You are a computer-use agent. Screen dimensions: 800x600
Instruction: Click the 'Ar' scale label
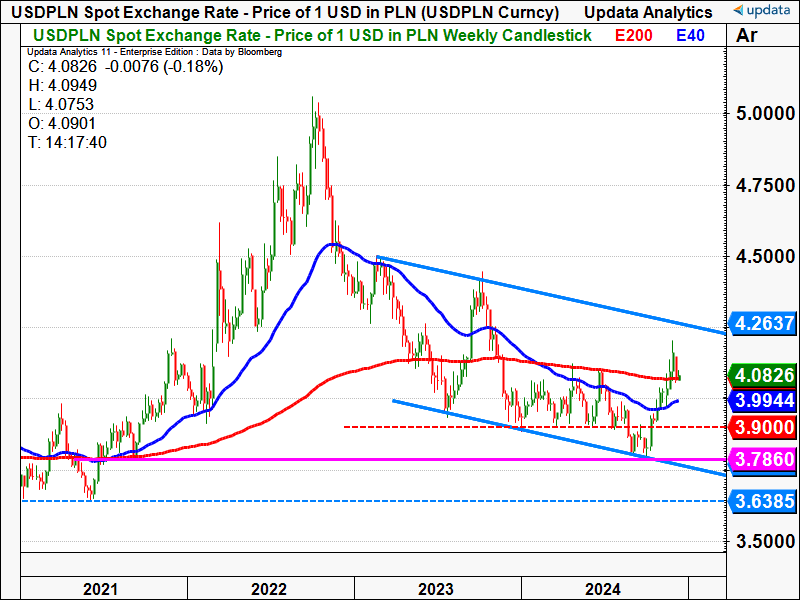746,36
